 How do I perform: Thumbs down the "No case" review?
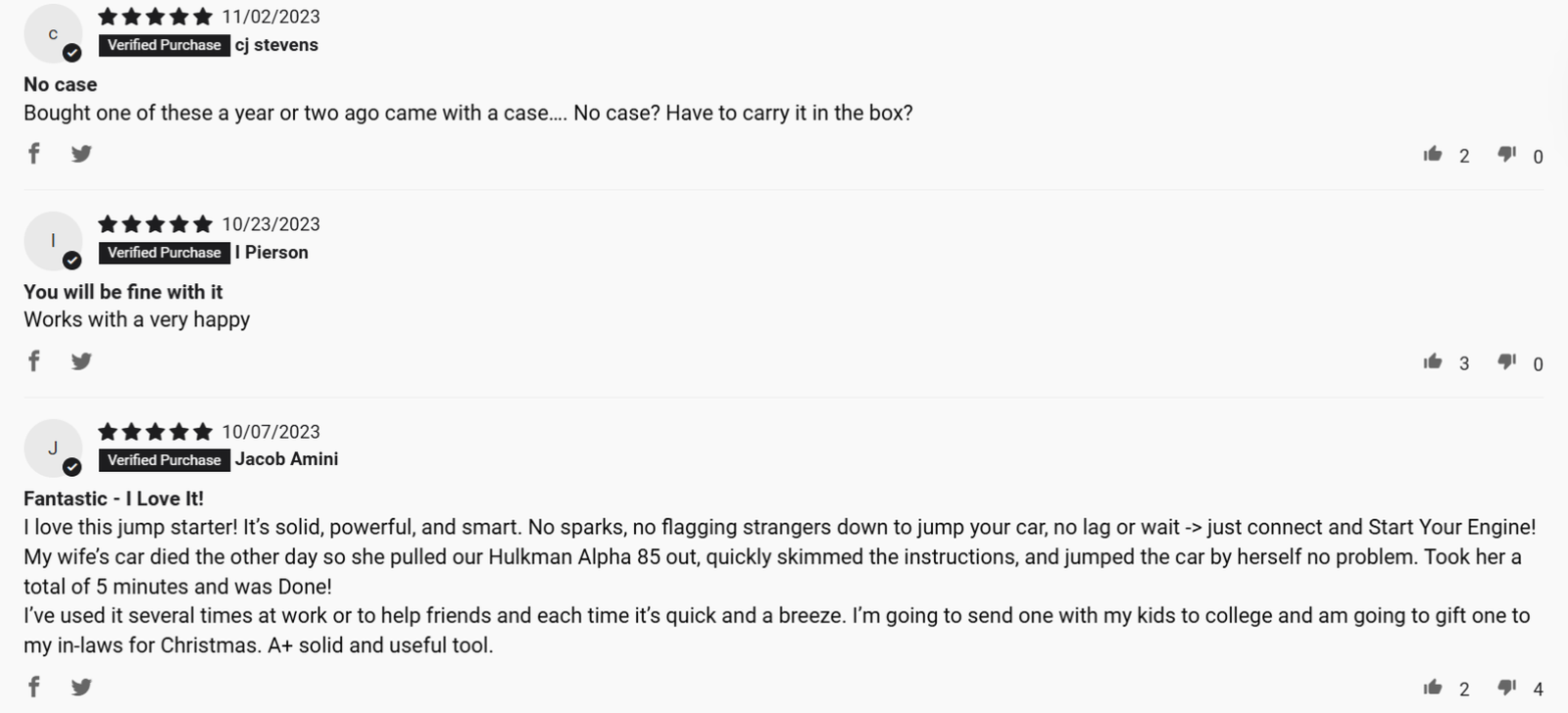pos(1507,154)
